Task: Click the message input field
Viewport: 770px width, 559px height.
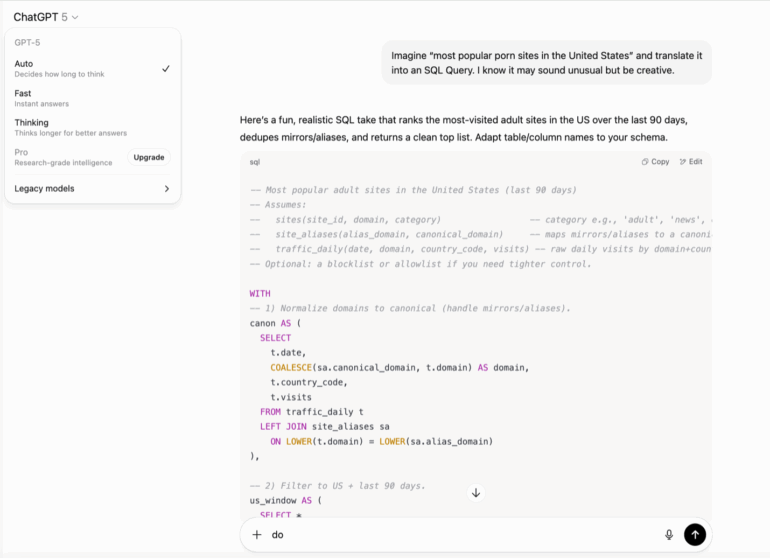Action: (x=460, y=535)
